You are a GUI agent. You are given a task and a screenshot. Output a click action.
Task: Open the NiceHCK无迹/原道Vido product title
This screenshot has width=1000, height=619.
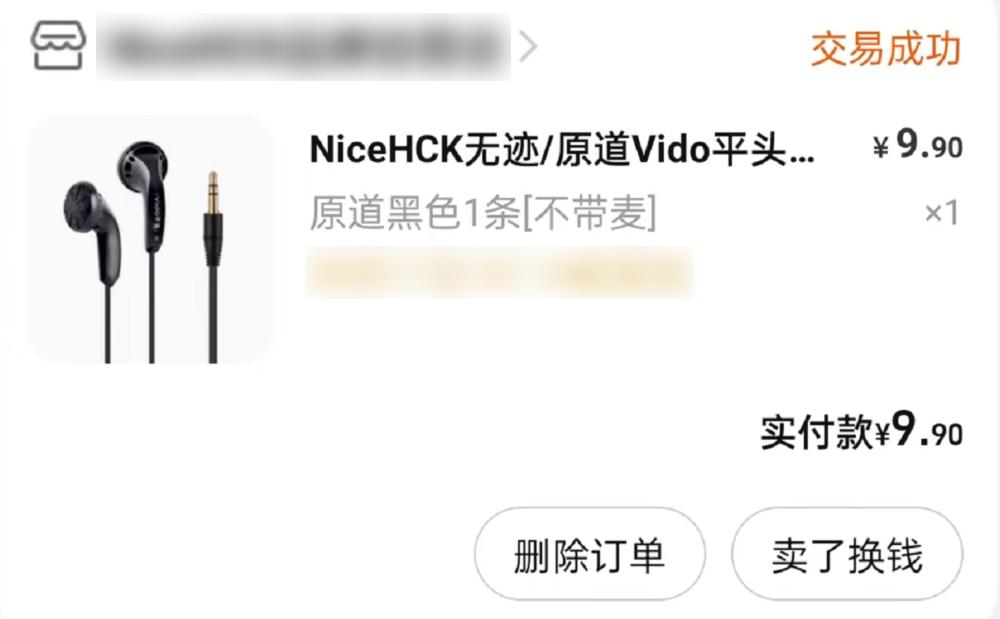(561, 150)
